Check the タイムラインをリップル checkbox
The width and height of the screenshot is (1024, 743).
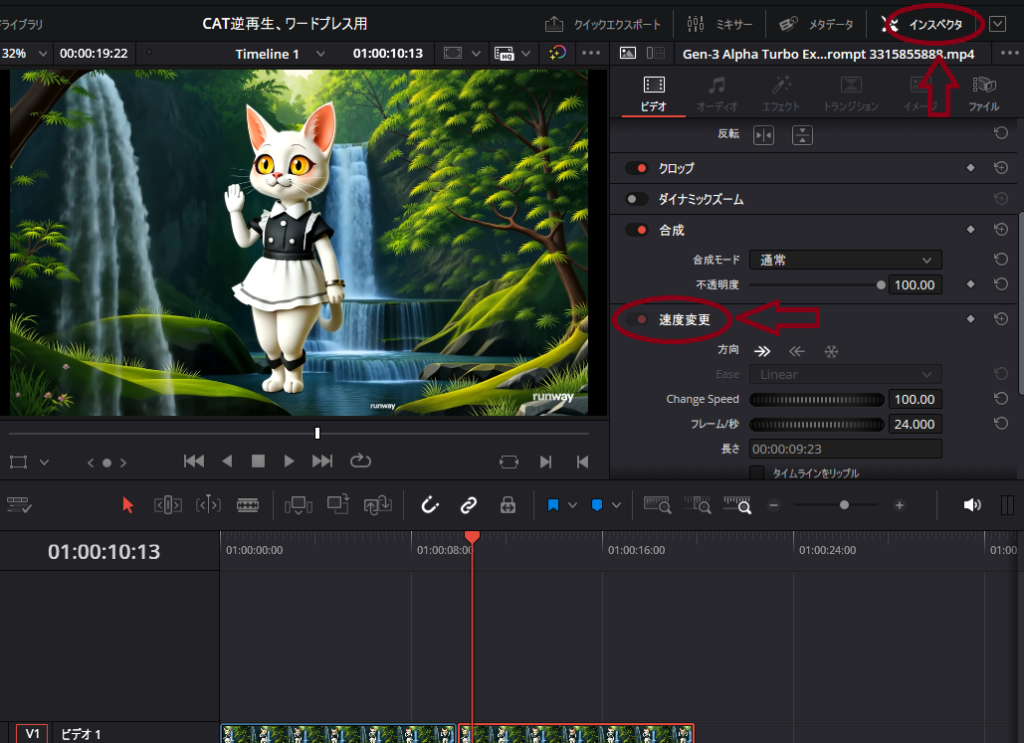757,473
